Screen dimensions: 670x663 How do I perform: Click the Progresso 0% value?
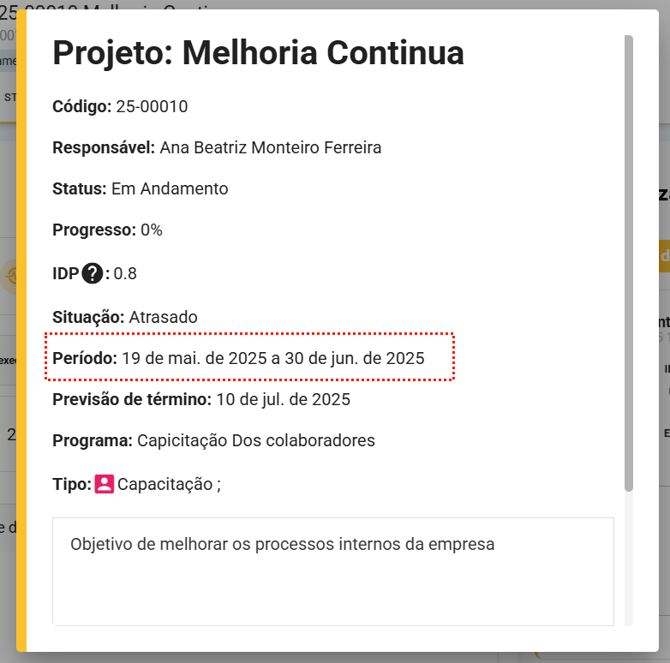(151, 230)
